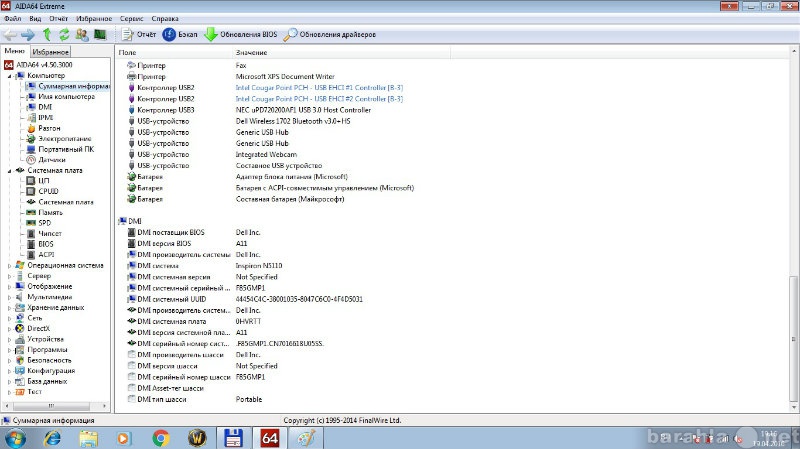Select the ACPI tree item
800x449 pixels.
point(40,255)
